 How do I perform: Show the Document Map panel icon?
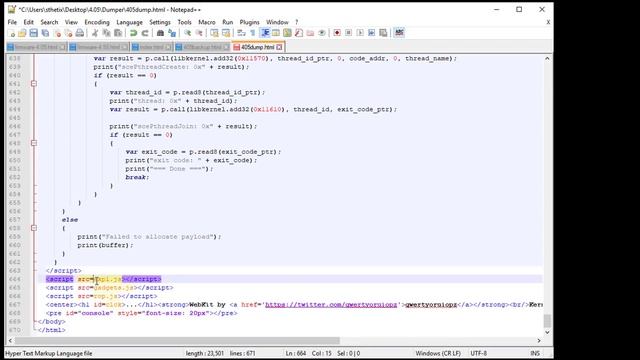pyautogui.click(x=287, y=33)
